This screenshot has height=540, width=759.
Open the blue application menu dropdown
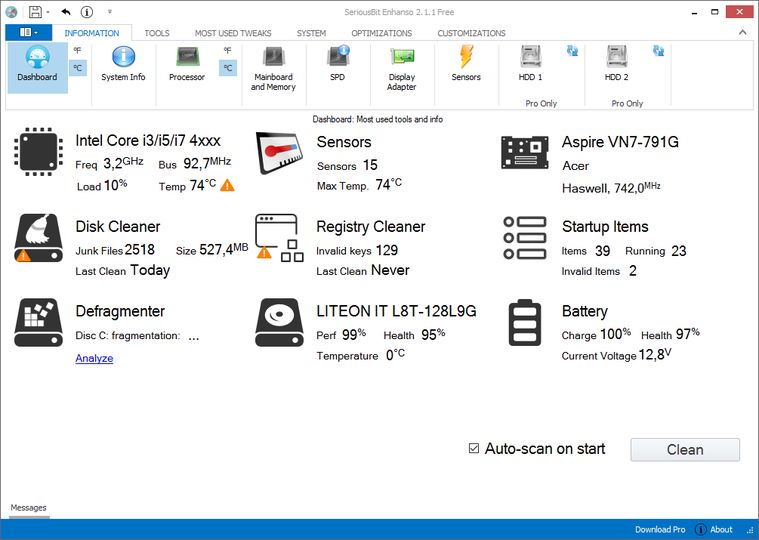click(x=29, y=32)
